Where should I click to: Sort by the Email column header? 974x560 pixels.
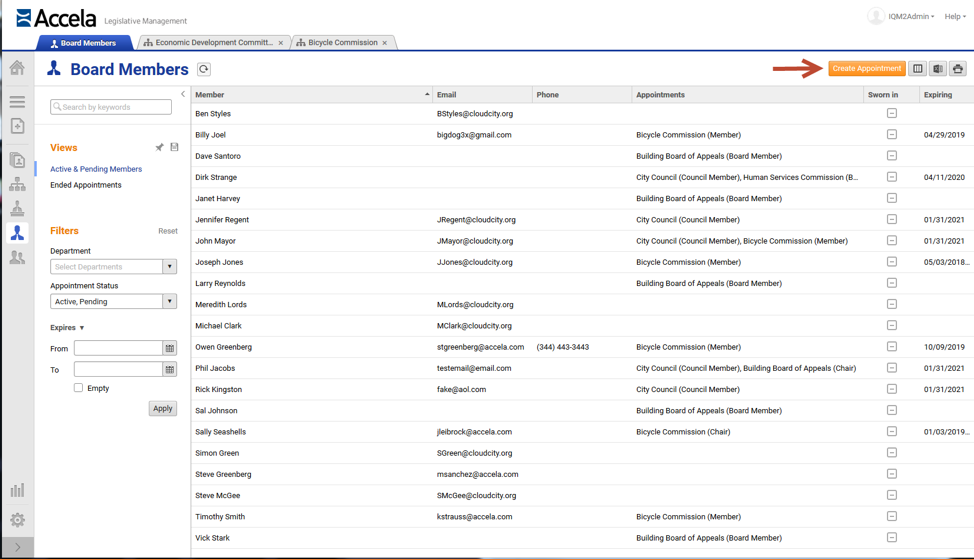[482, 94]
